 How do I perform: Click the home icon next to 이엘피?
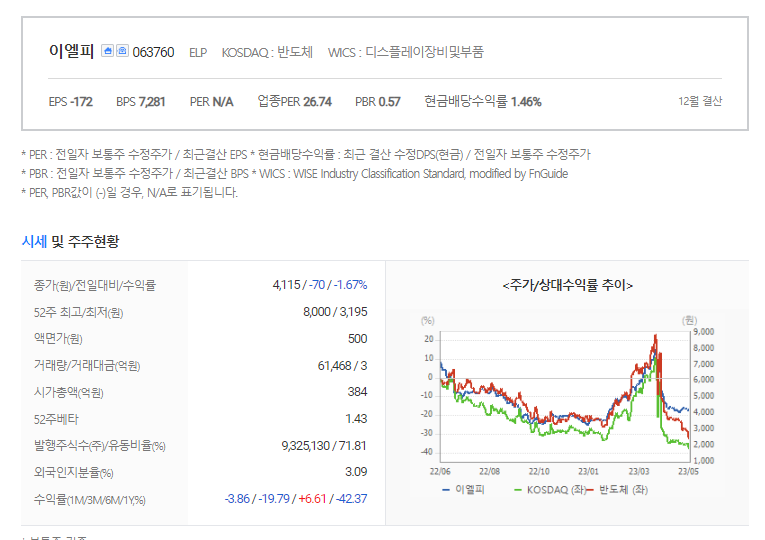coord(107,51)
